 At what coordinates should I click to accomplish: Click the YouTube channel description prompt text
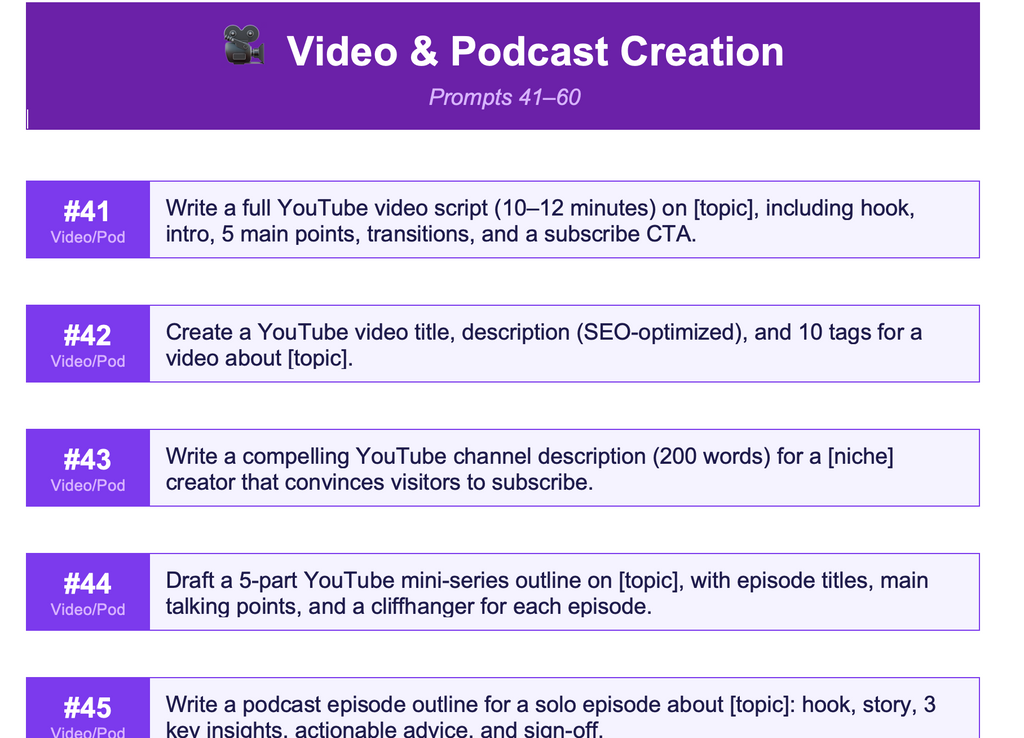[530, 469]
